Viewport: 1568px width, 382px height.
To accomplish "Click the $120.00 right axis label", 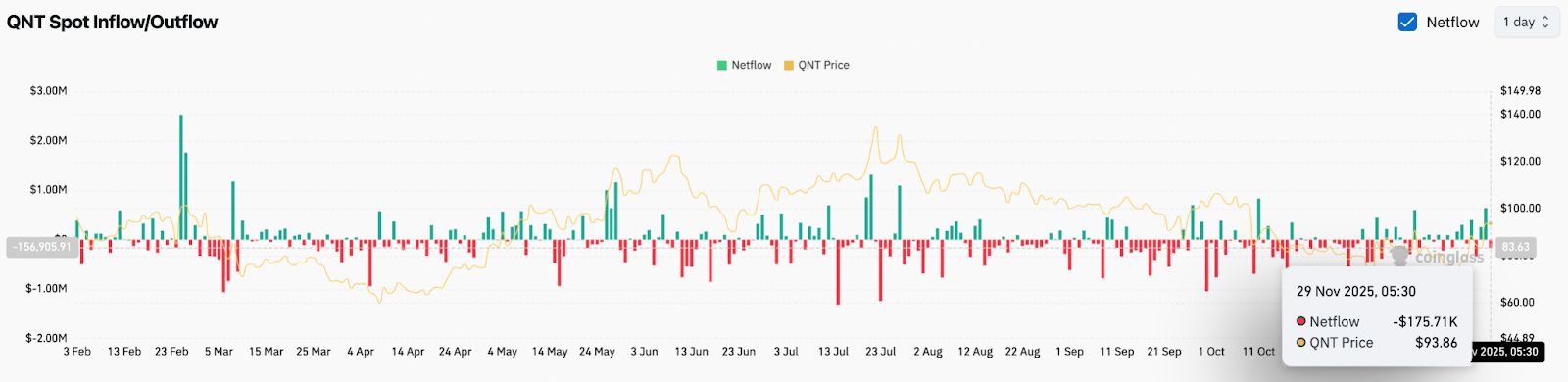I will [x=1520, y=161].
